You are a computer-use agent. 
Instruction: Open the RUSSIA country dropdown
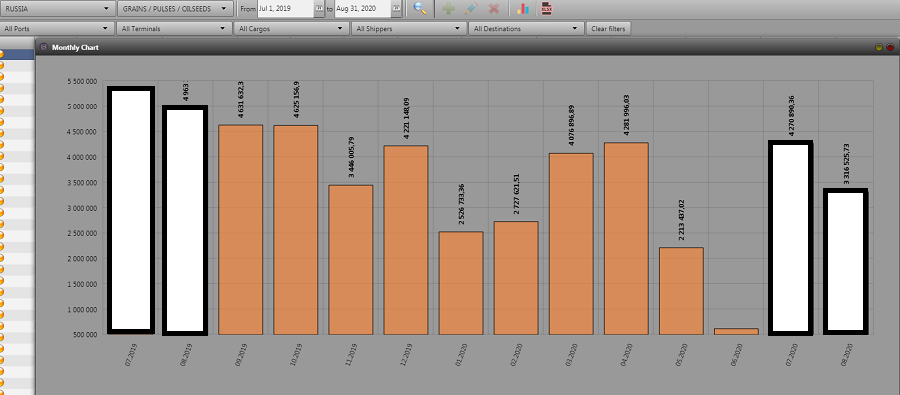[57, 9]
